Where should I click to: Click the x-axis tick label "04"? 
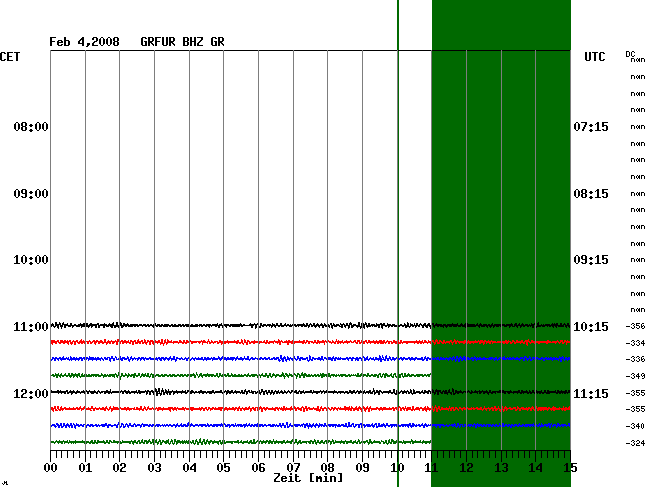point(189,467)
